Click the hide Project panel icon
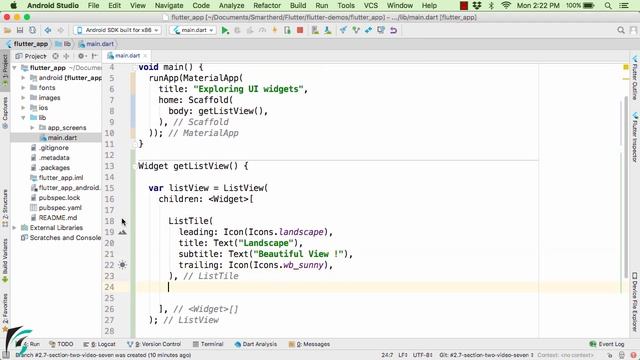640x360 pixels. [x=94, y=56]
